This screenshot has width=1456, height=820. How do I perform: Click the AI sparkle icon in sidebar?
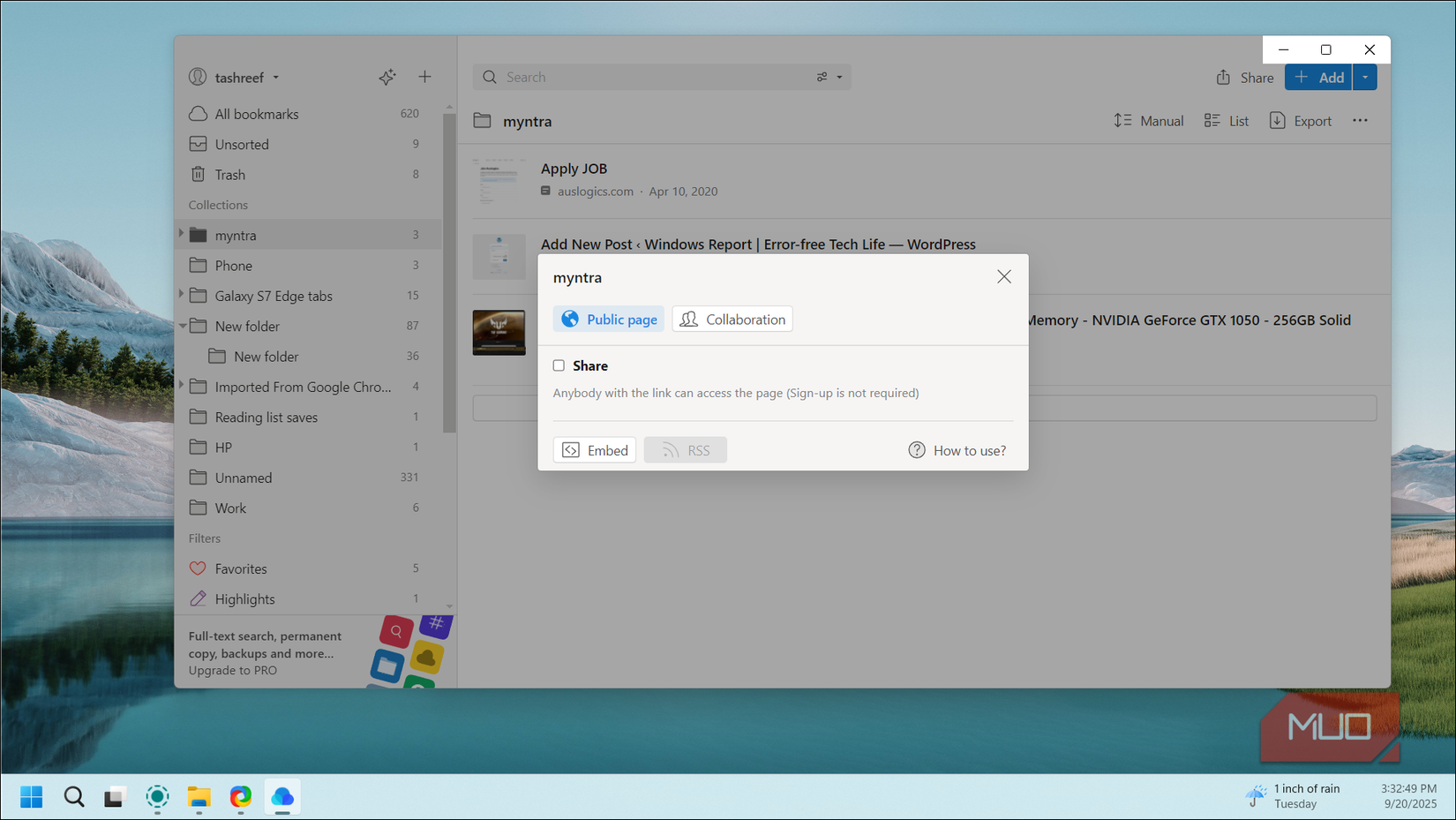(387, 78)
